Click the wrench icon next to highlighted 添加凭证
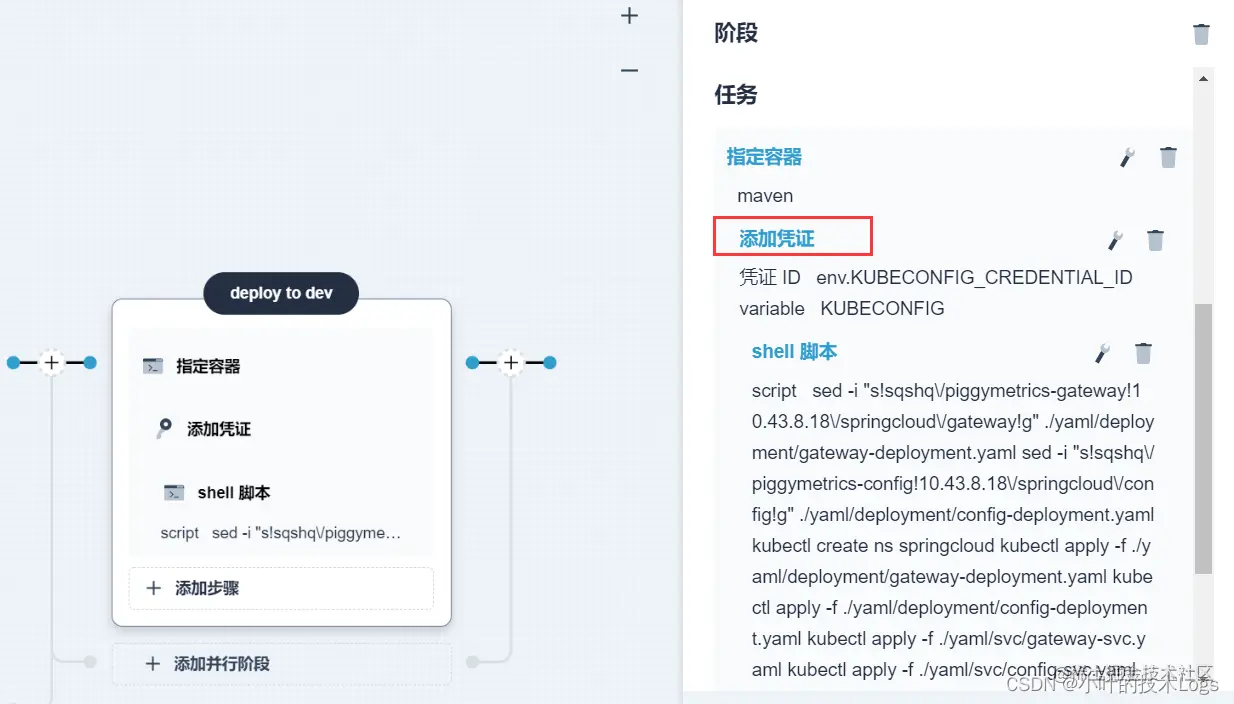This screenshot has width=1234, height=704. (1115, 240)
